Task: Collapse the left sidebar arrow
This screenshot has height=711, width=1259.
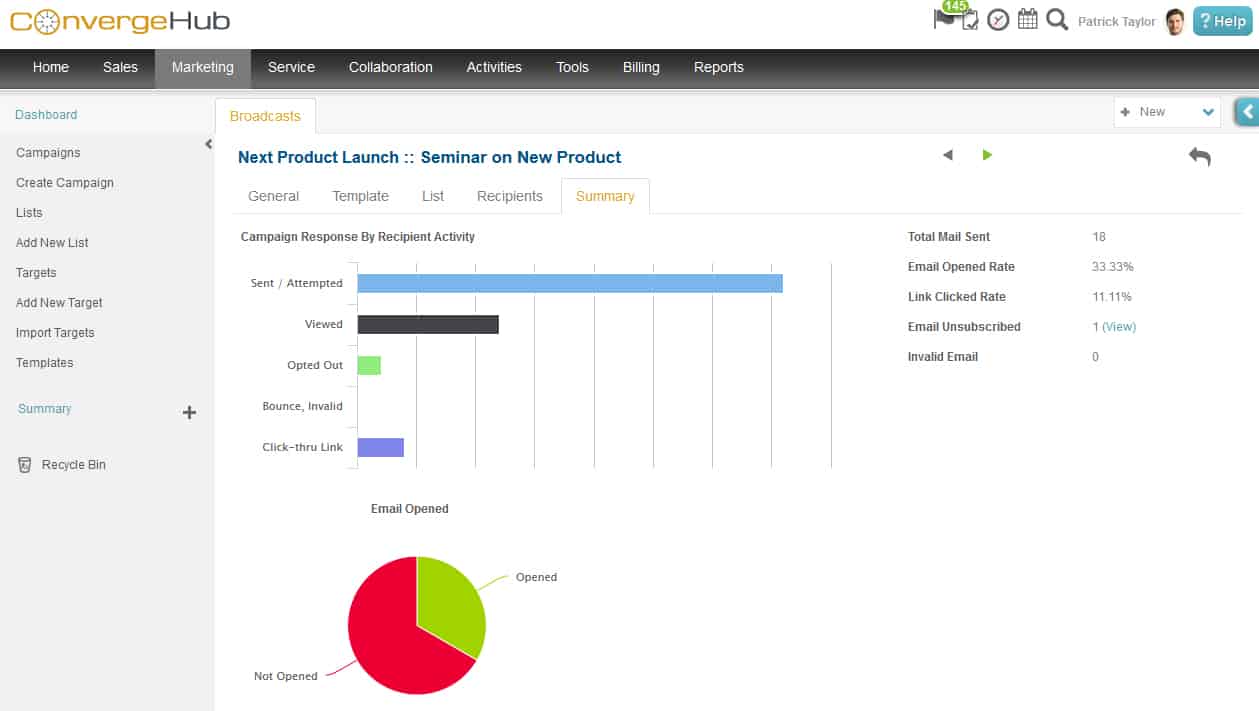Action: click(x=208, y=144)
